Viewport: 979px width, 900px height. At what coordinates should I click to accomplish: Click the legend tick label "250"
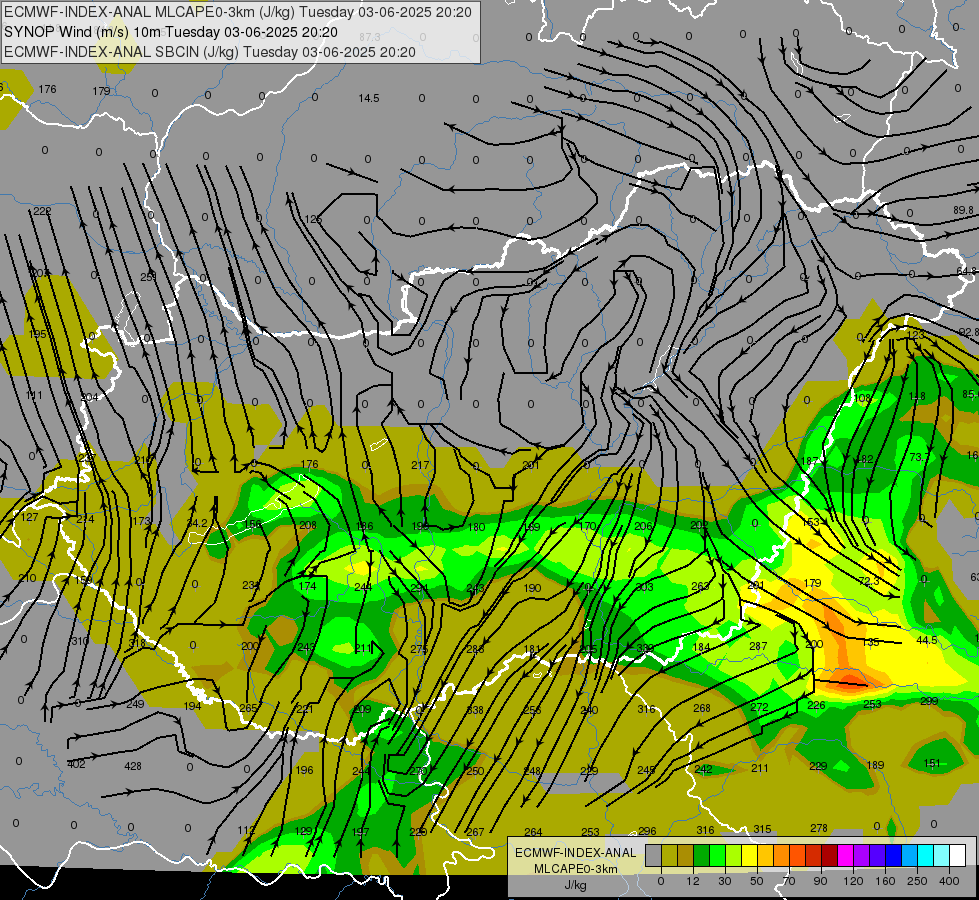point(917,881)
